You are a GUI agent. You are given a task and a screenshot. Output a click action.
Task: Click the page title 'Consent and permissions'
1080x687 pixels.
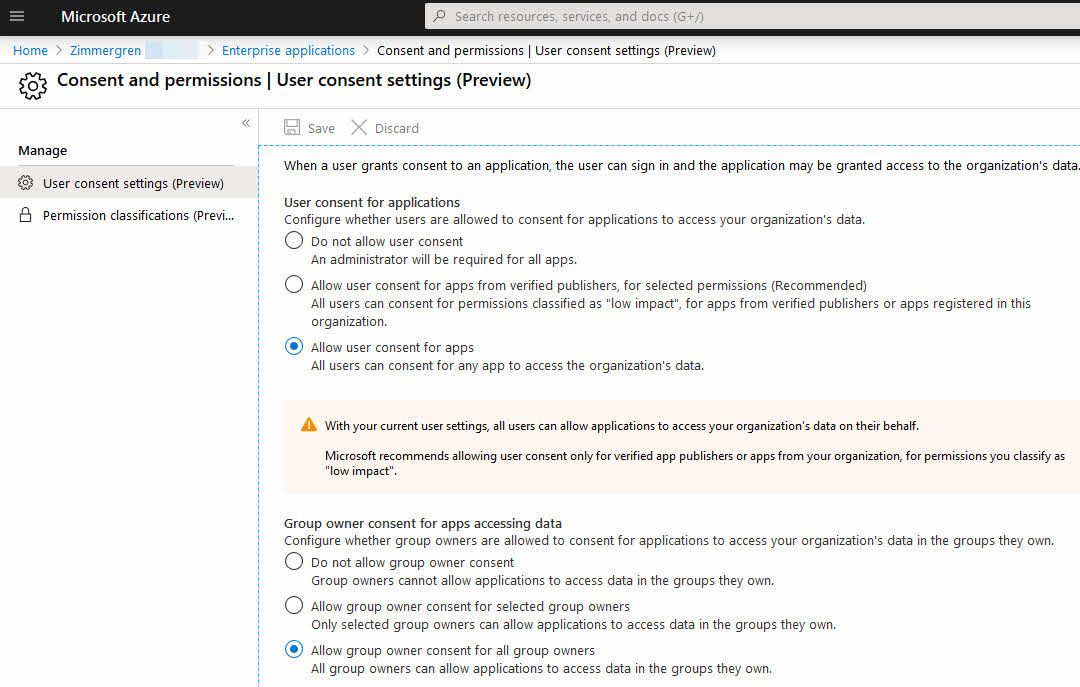coord(159,80)
